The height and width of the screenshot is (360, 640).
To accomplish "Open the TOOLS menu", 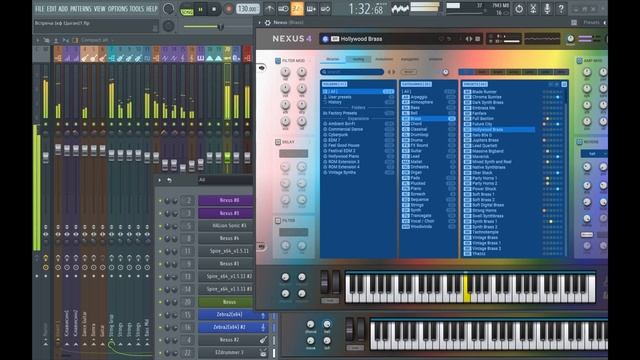I will click(137, 9).
